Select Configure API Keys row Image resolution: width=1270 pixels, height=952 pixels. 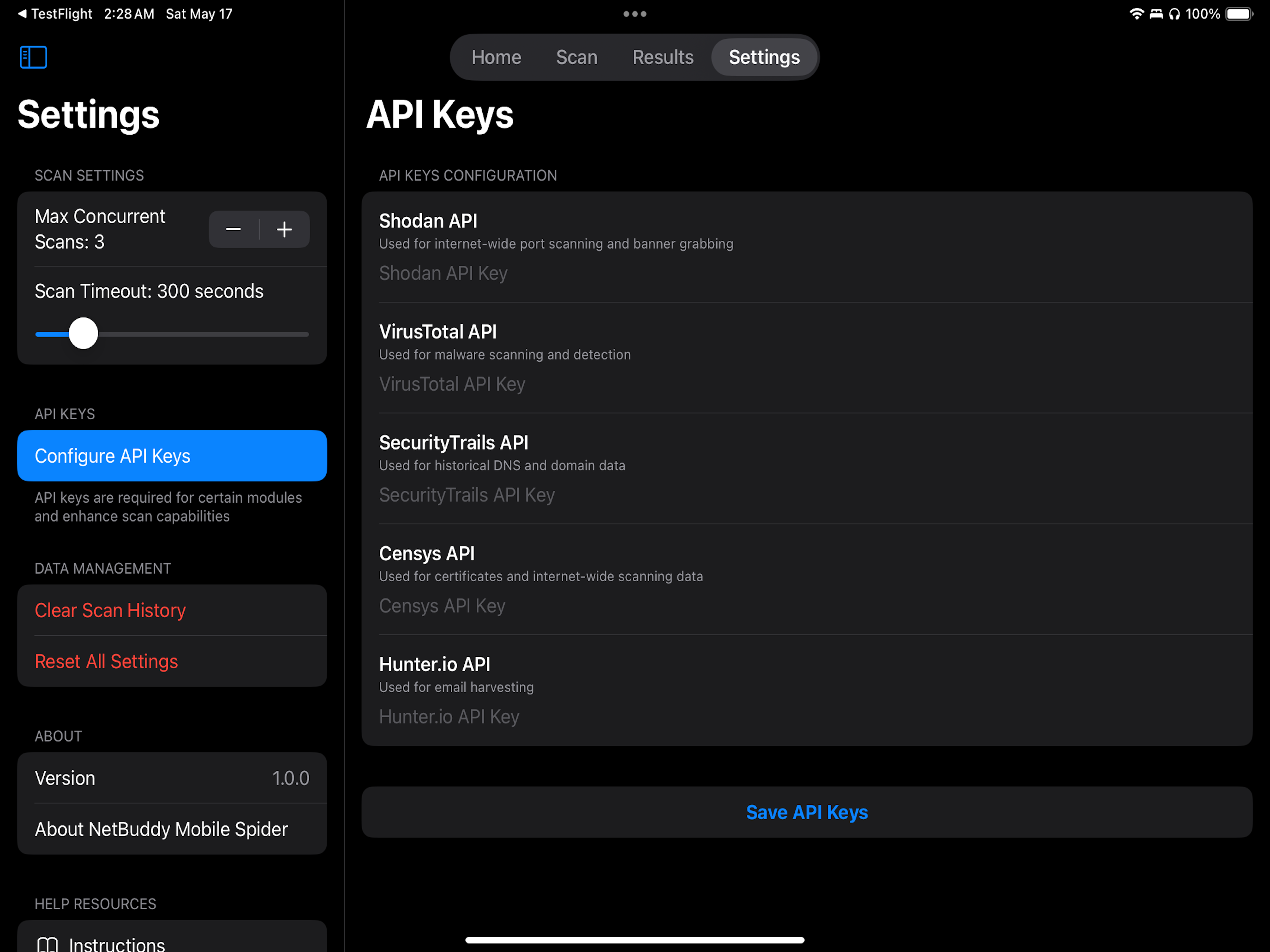point(172,456)
